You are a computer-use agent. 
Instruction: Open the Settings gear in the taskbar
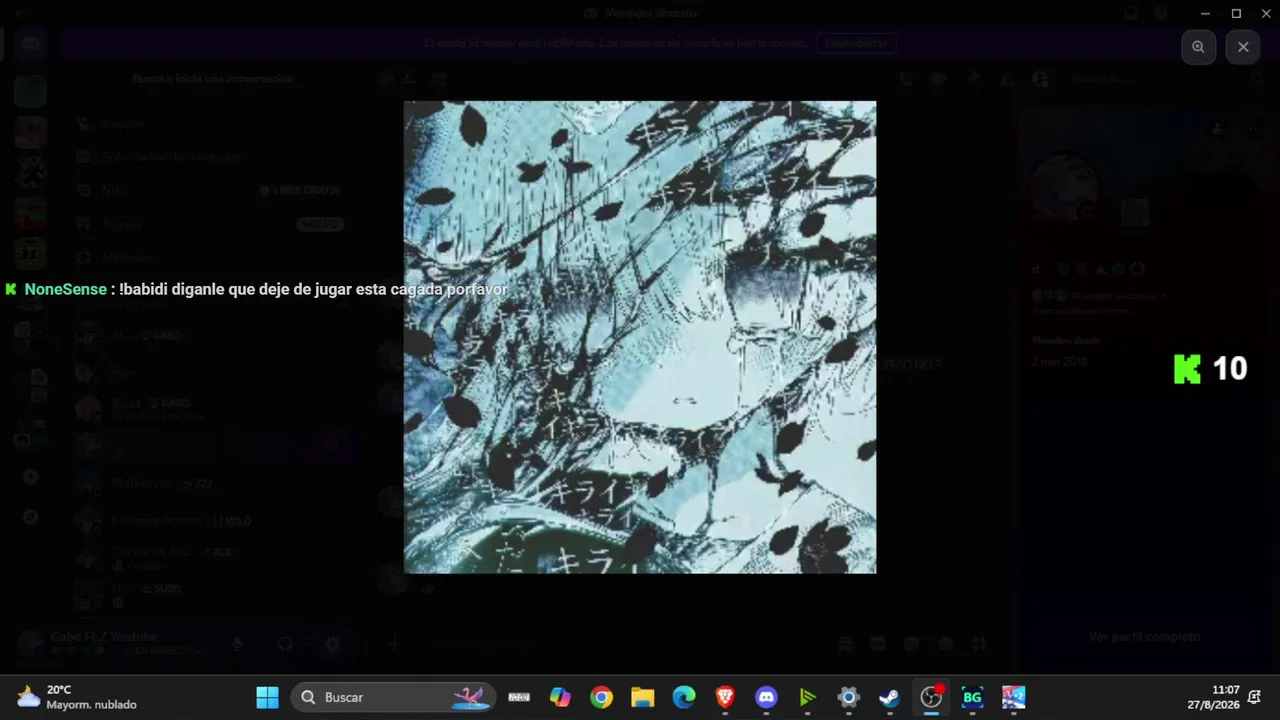[849, 697]
